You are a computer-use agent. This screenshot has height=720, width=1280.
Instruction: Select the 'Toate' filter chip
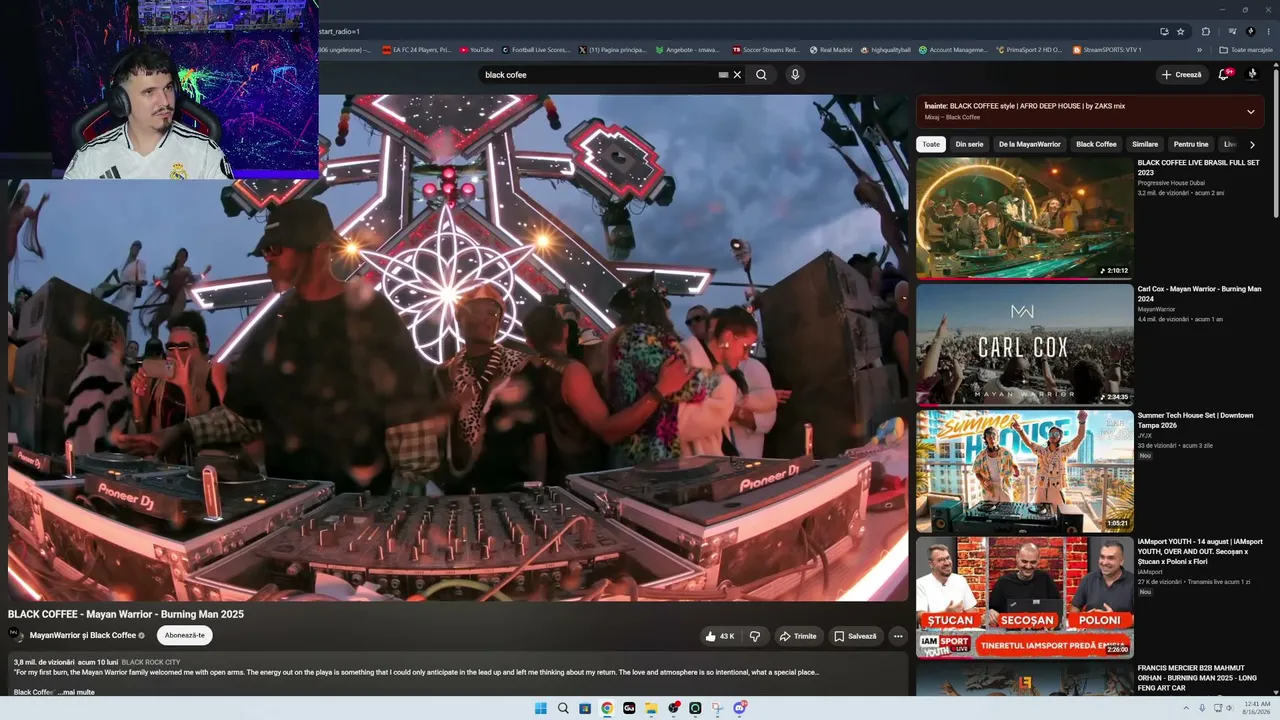931,144
